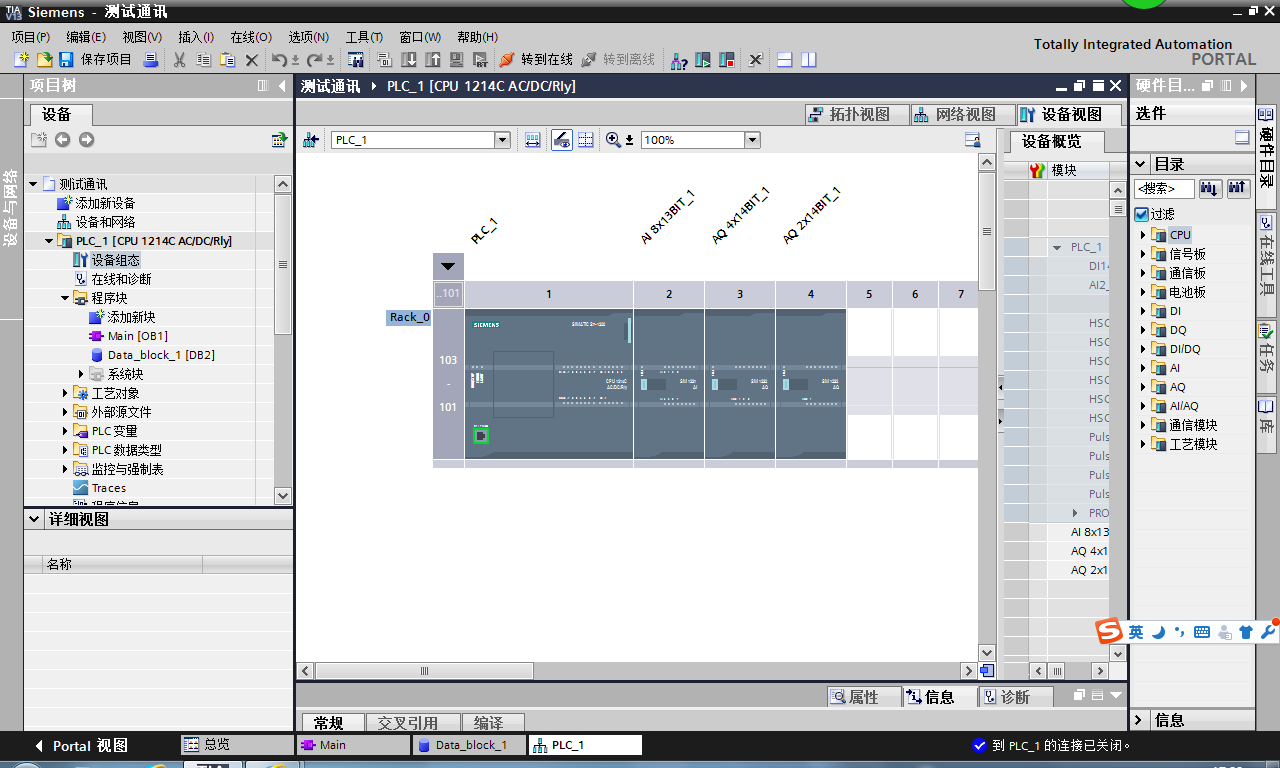Screen dimensions: 1280x768
Task: Open the PLC_1 device selection dropdown
Action: [502, 140]
